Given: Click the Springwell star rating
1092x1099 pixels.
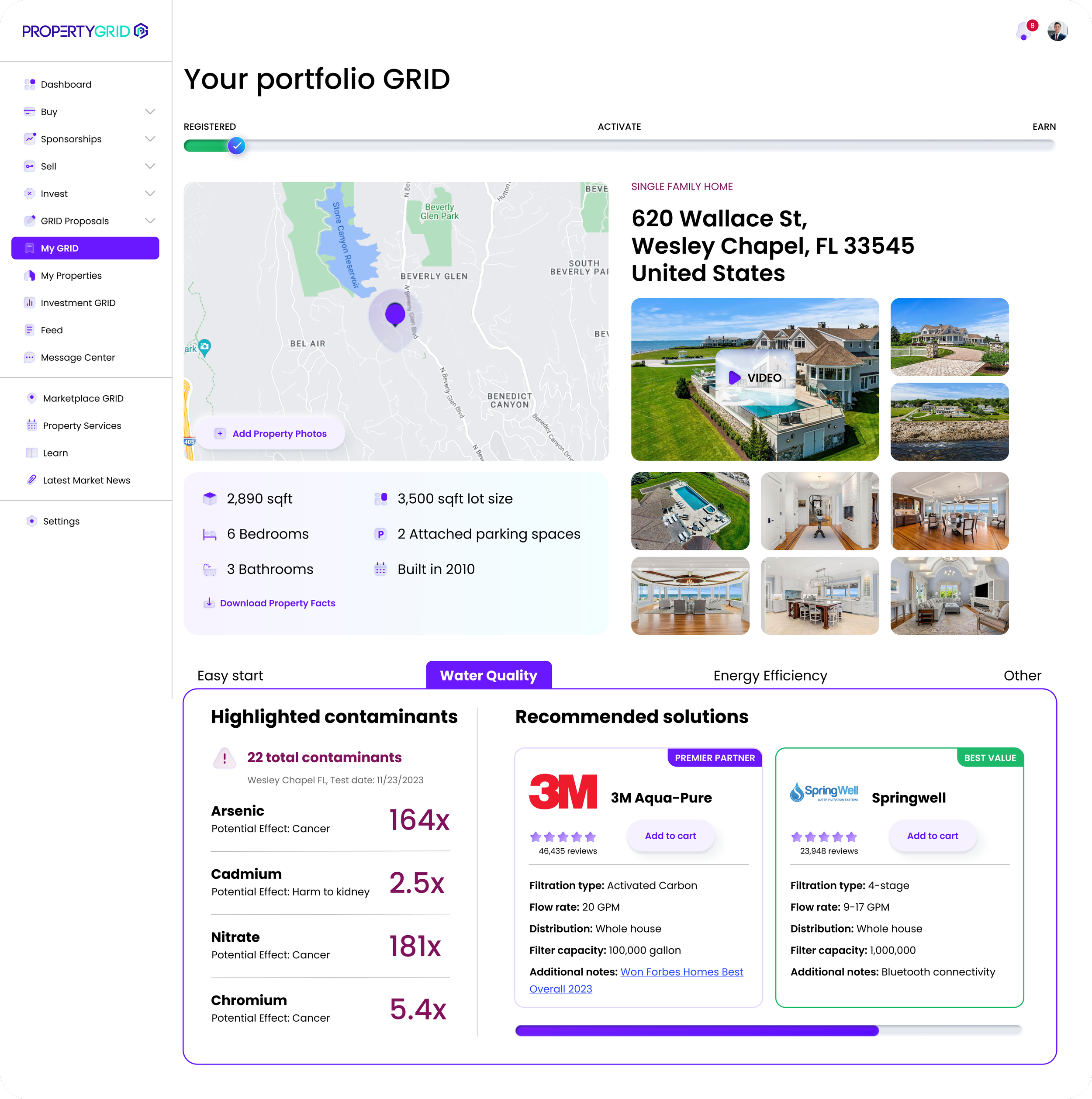Looking at the screenshot, I should coord(823,837).
